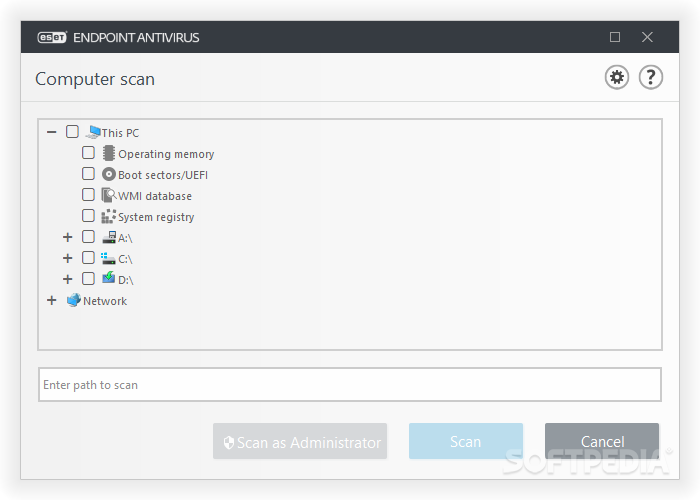Focus the Enter path to scan field
Image resolution: width=700 pixels, height=500 pixels.
[x=350, y=385]
